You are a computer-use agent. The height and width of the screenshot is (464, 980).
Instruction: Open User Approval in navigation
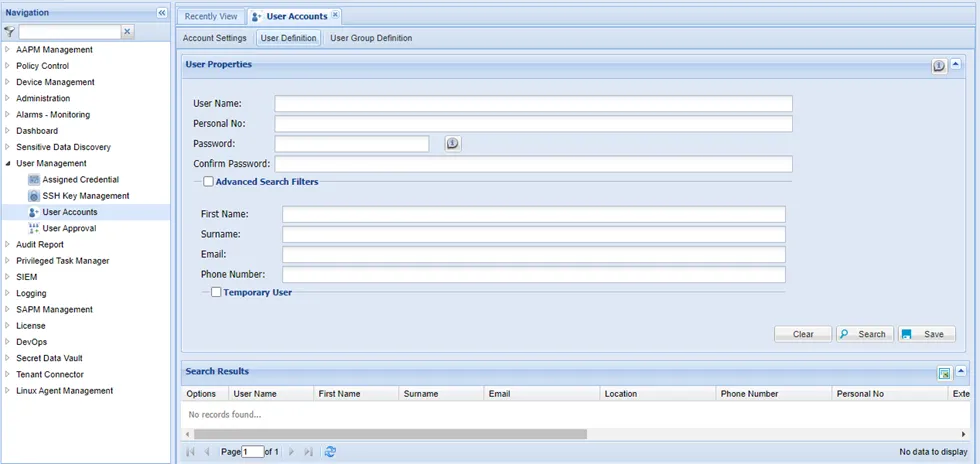click(69, 228)
